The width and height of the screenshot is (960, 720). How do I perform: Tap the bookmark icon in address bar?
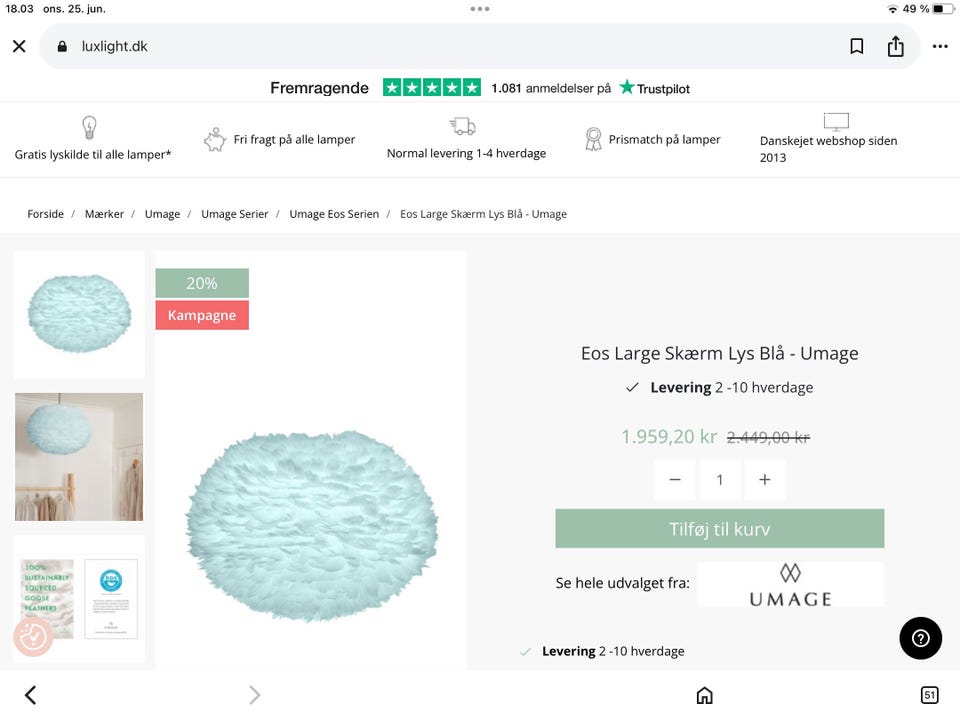(x=857, y=46)
